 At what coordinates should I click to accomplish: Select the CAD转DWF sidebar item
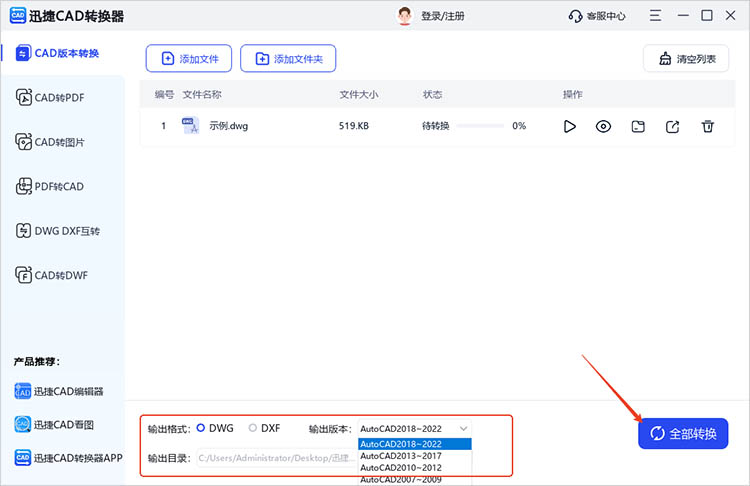pos(52,276)
